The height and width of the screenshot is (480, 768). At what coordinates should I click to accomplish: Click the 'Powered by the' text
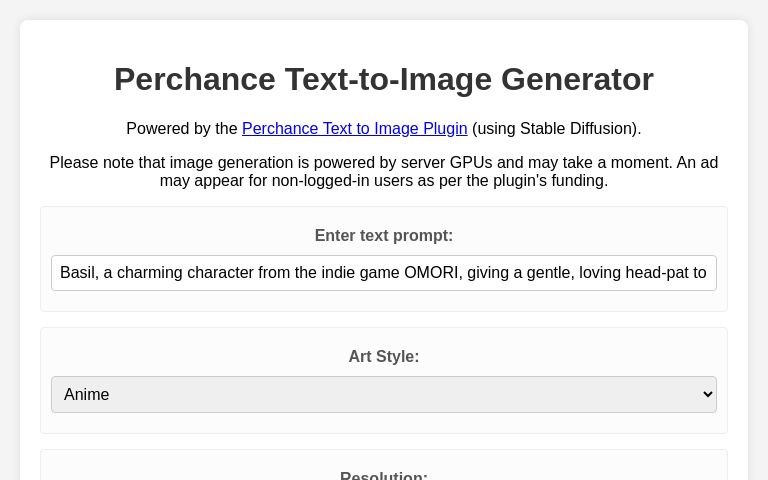[182, 129]
